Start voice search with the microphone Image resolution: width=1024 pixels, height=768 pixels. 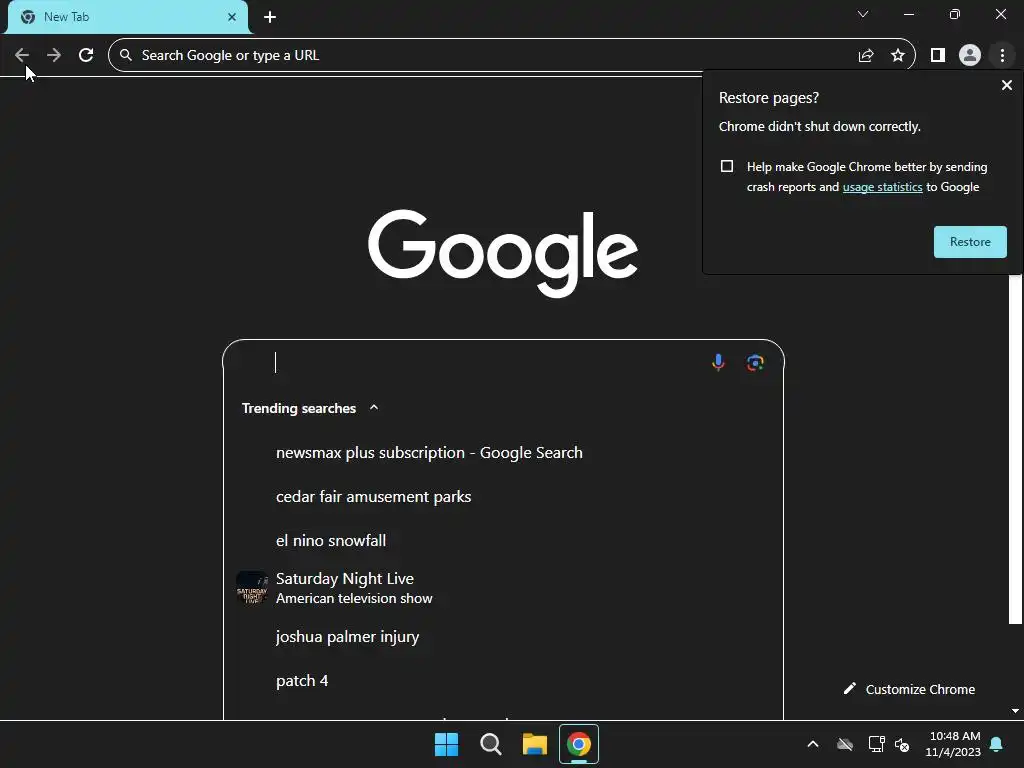point(718,363)
